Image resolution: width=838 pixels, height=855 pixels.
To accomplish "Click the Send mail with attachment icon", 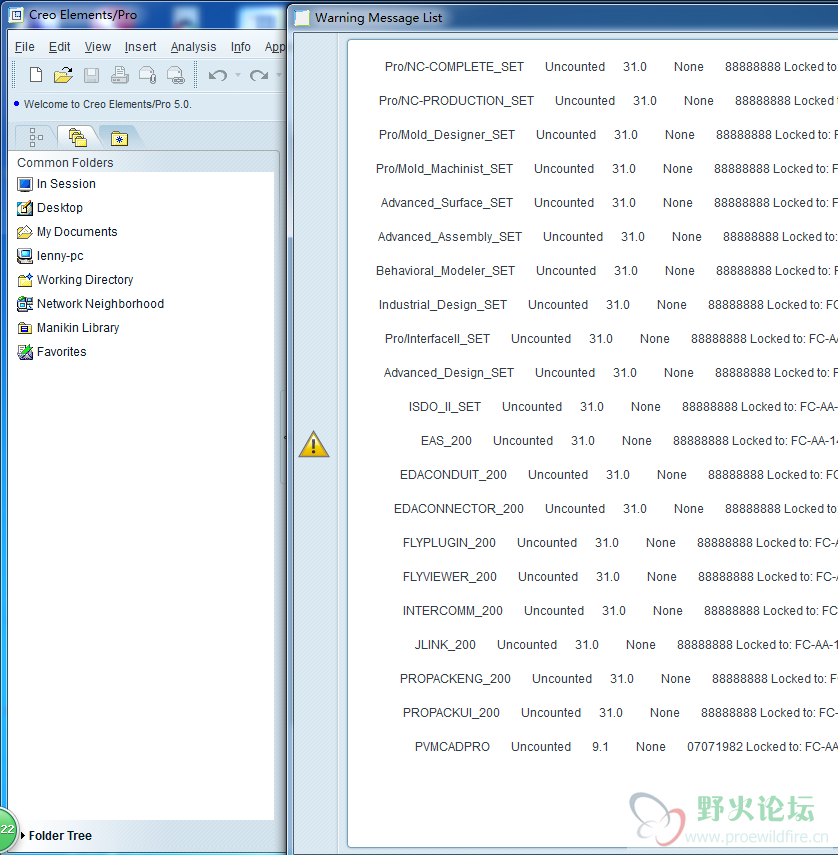I will 148,75.
